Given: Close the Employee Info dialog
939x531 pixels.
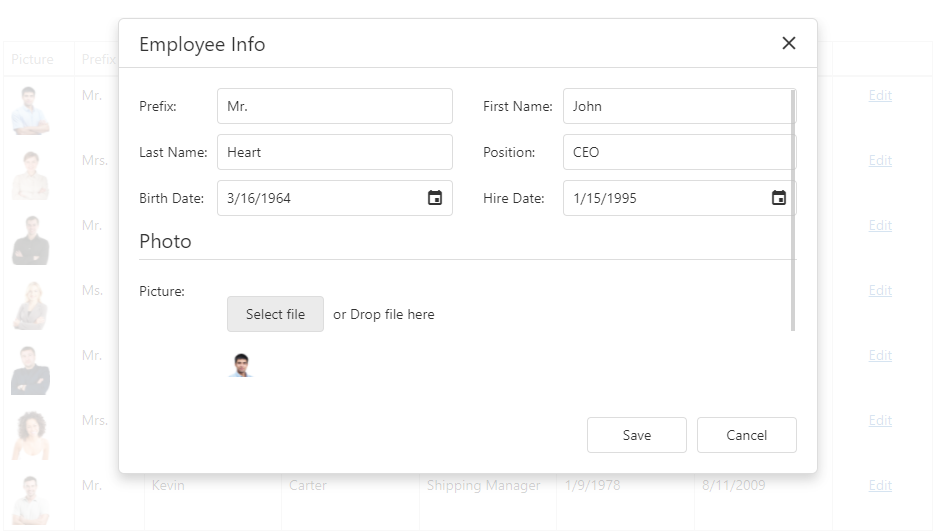Looking at the screenshot, I should point(789,43).
